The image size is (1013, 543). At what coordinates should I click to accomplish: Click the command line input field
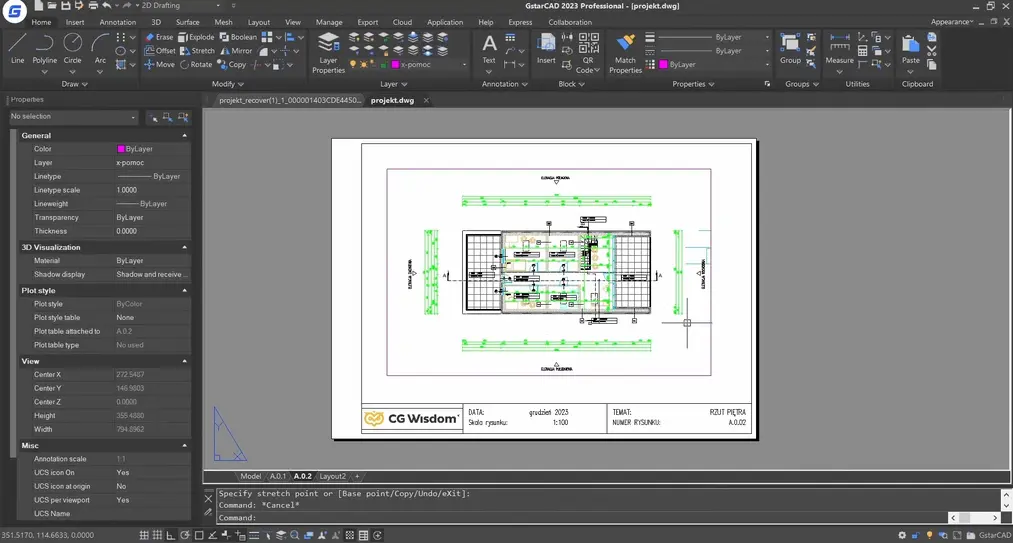[x=581, y=518]
